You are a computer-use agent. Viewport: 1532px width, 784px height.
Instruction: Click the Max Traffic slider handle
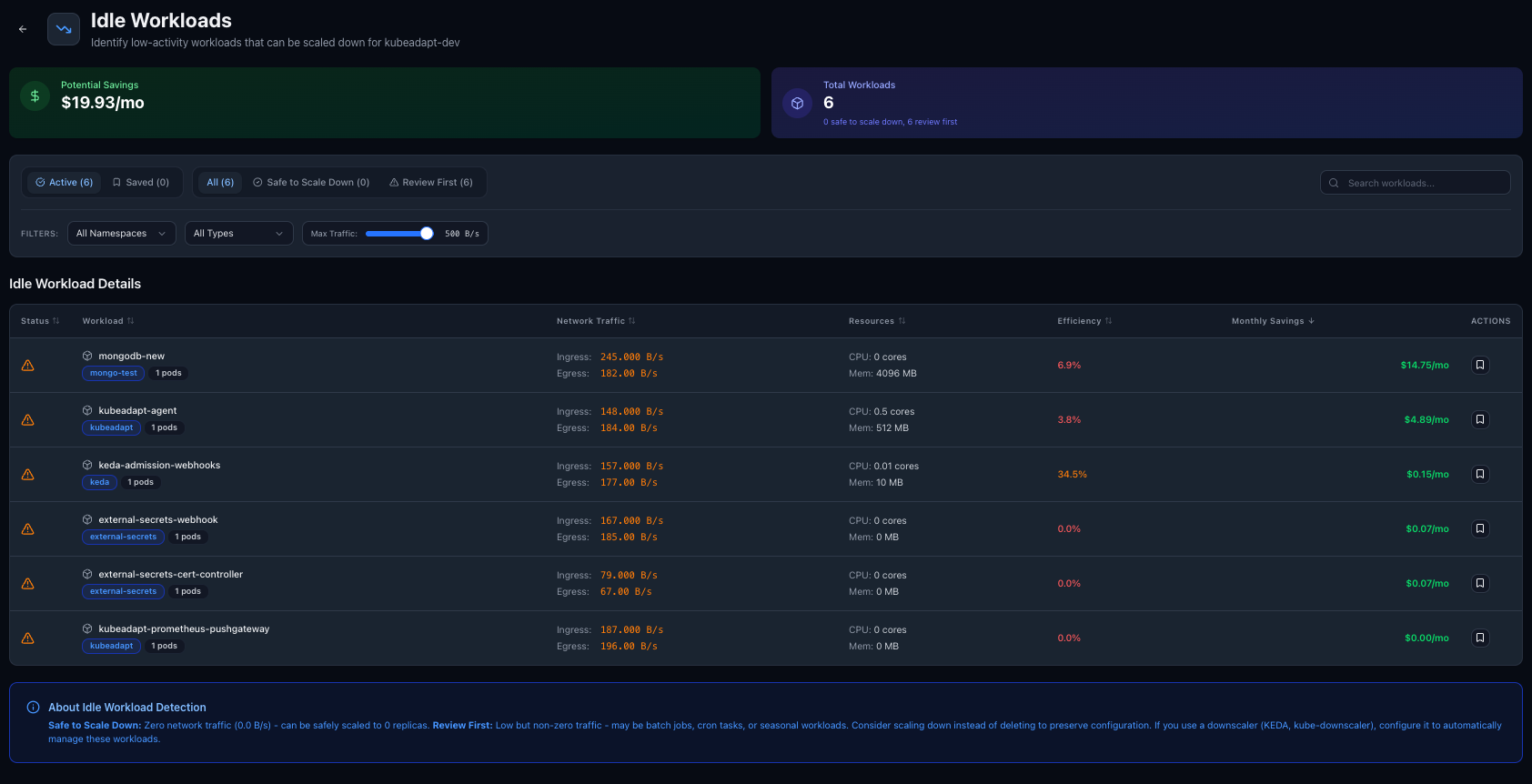(x=427, y=234)
